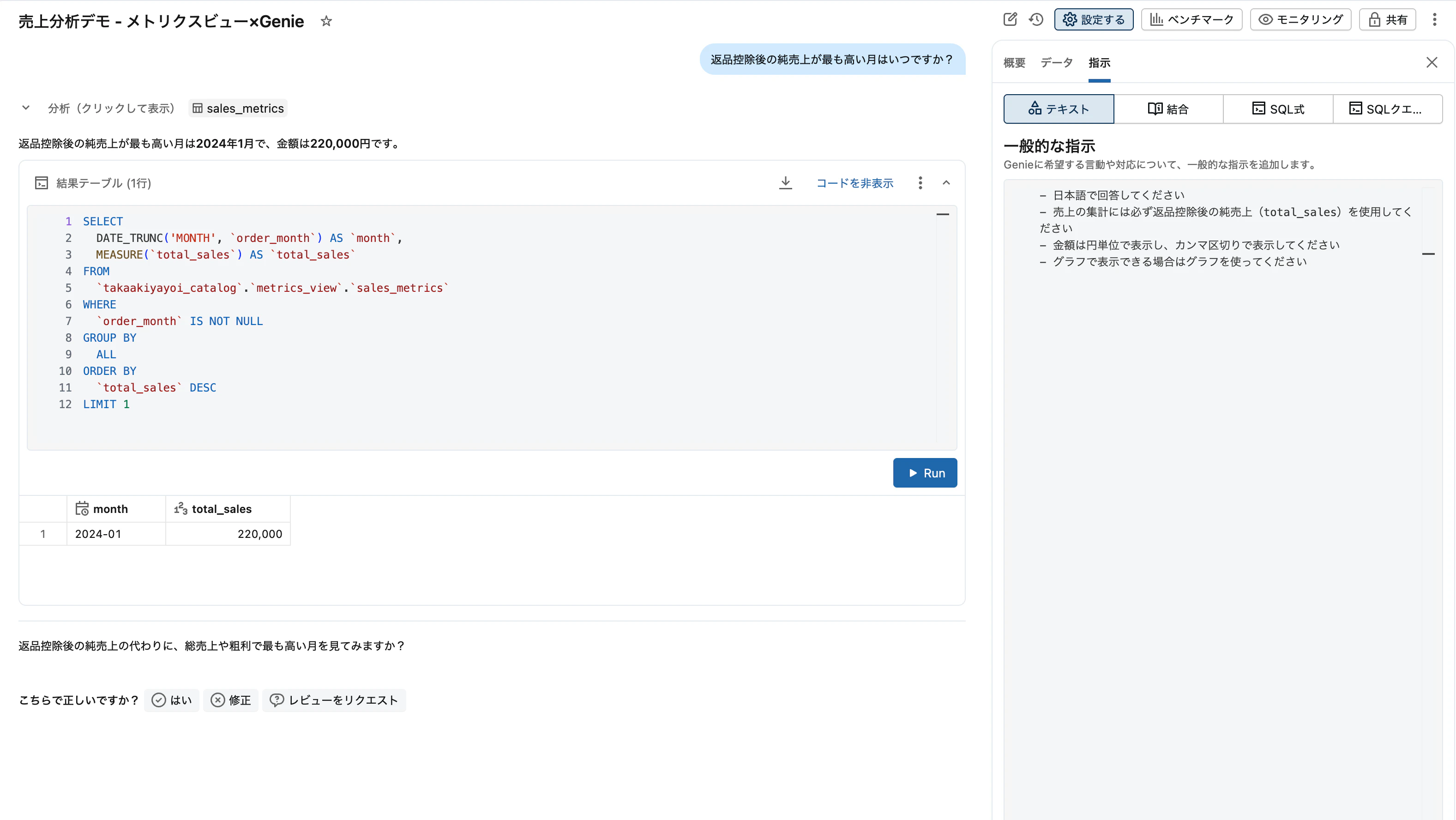1456x820 pixels.
Task: Switch to SQL式 instruction mode
Action: (1278, 109)
